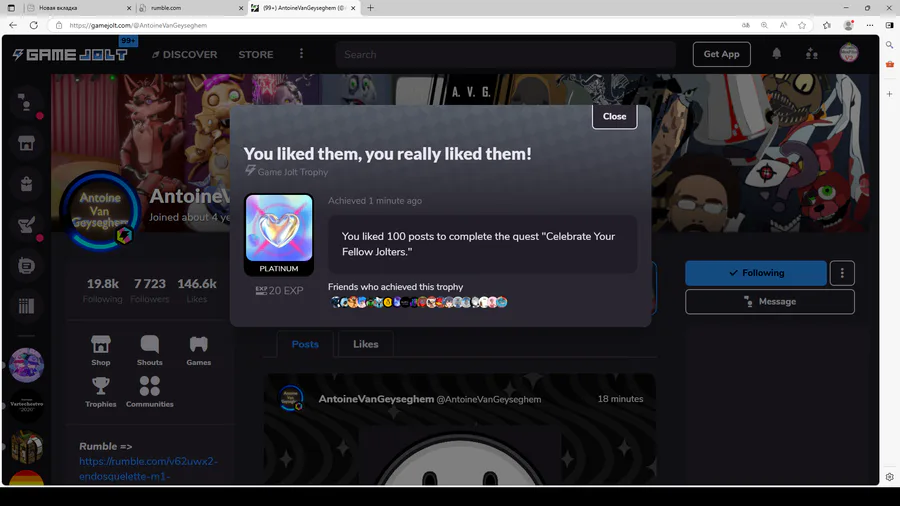Switch to the Likes tab
The image size is (900, 506).
click(x=366, y=344)
